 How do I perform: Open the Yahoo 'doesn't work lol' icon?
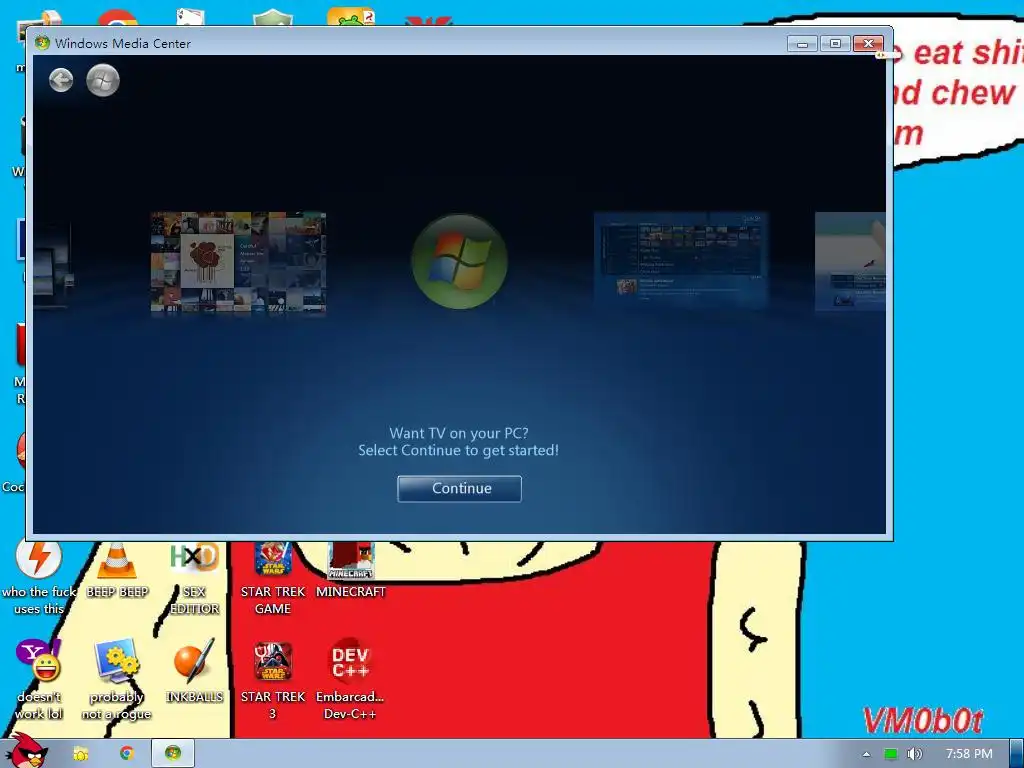[39, 679]
